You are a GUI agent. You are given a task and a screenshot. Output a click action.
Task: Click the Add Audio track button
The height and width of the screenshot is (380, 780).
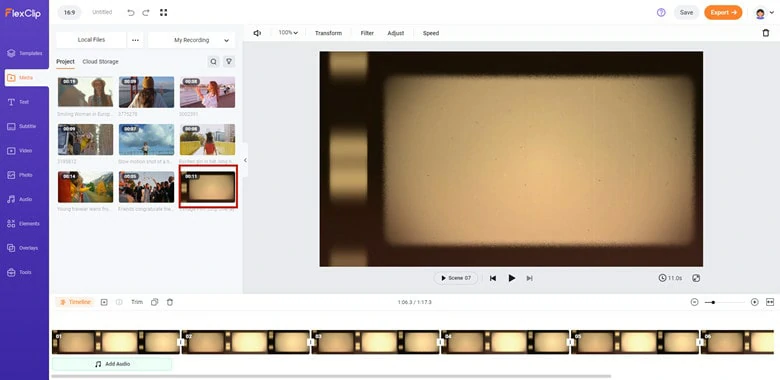[112, 364]
